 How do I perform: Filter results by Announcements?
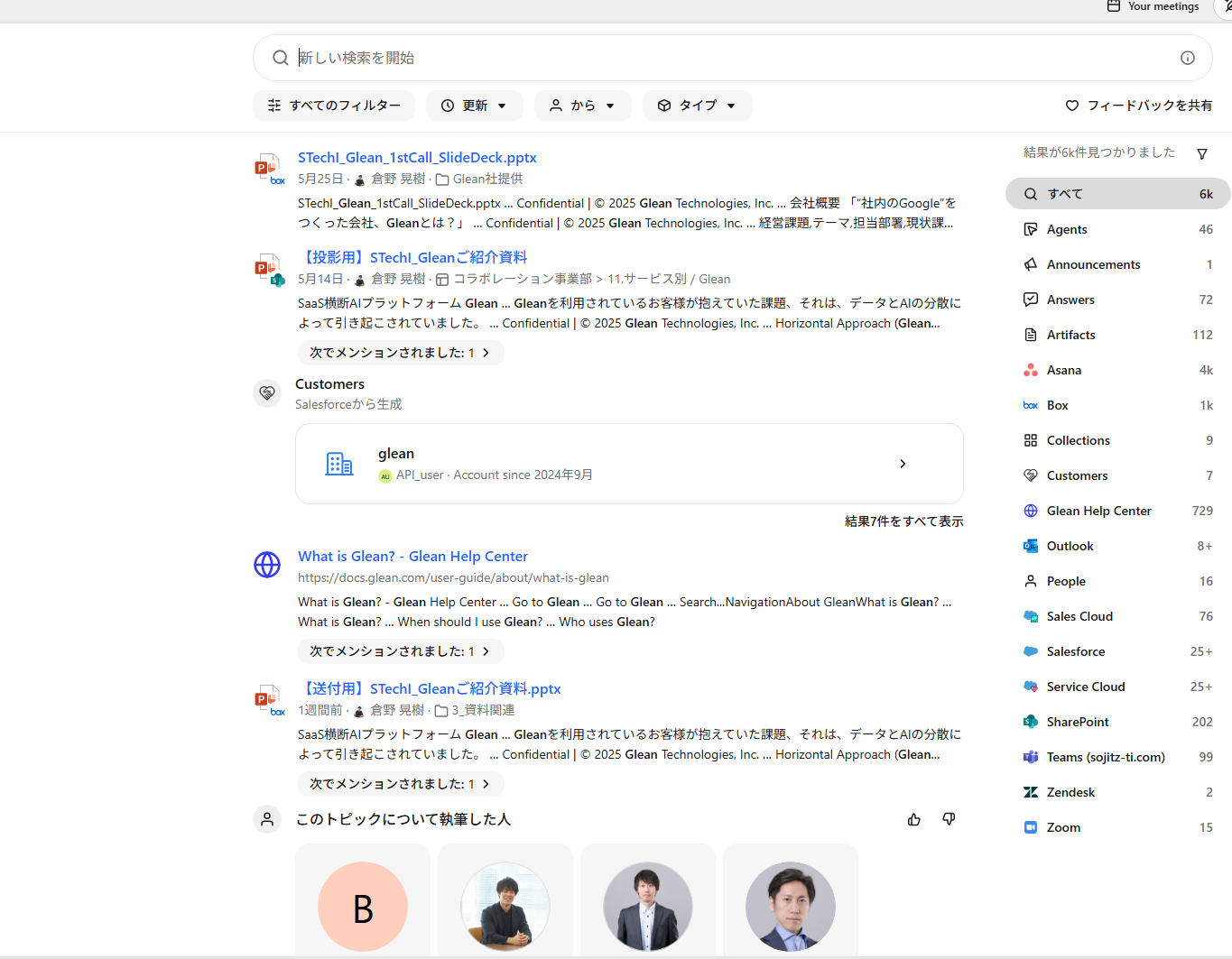1117,264
